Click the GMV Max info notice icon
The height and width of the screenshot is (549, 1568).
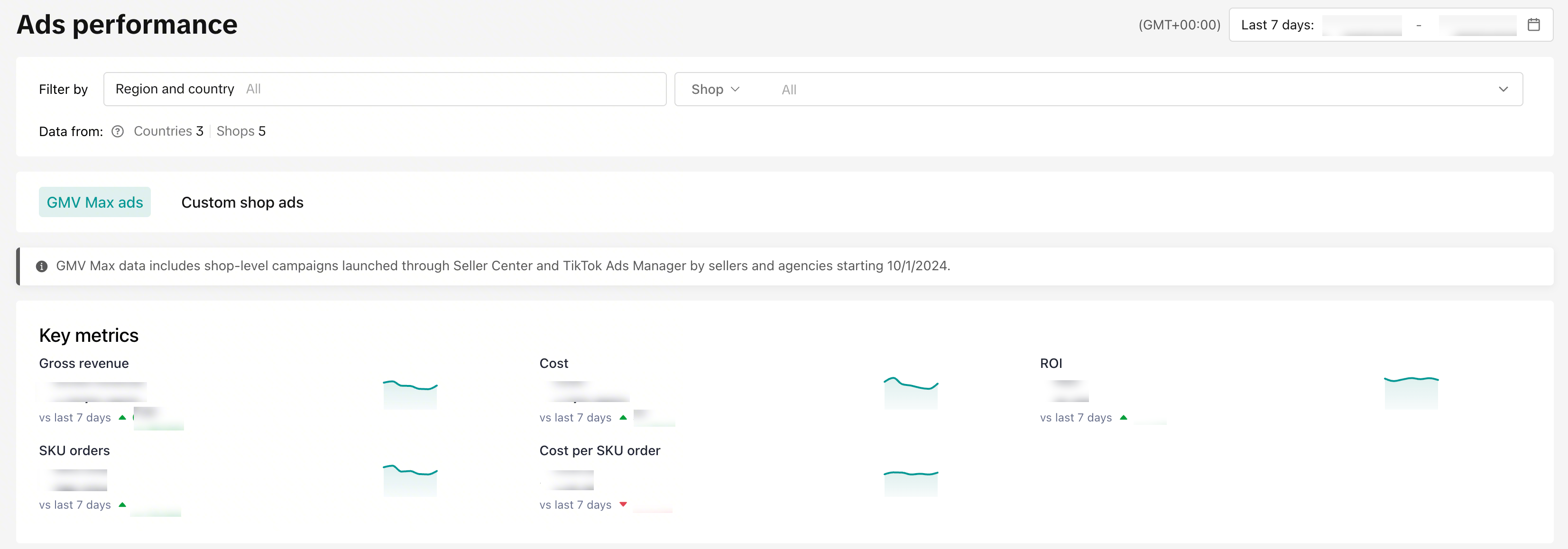point(41,266)
